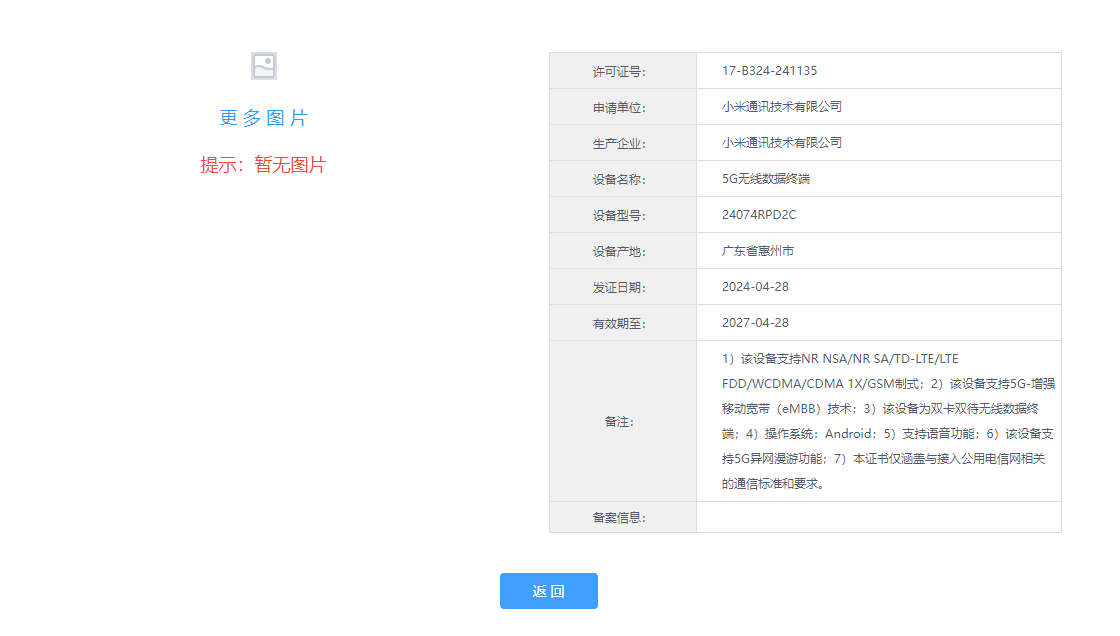This screenshot has height=636, width=1120.
Task: Click the 返回 button
Action: click(x=549, y=591)
